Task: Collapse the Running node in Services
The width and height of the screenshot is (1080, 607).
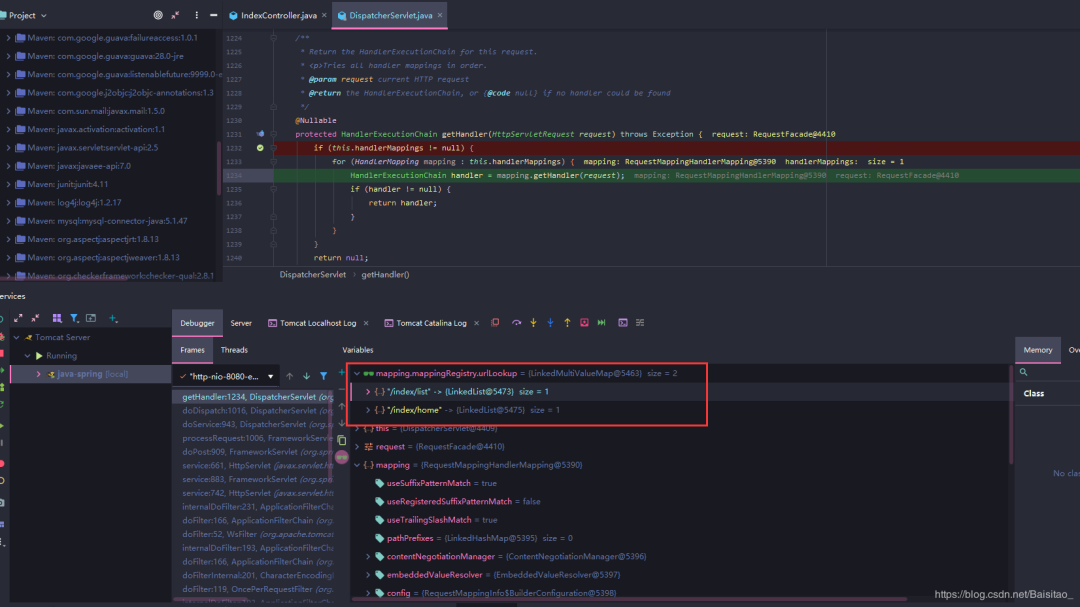Action: (x=27, y=356)
